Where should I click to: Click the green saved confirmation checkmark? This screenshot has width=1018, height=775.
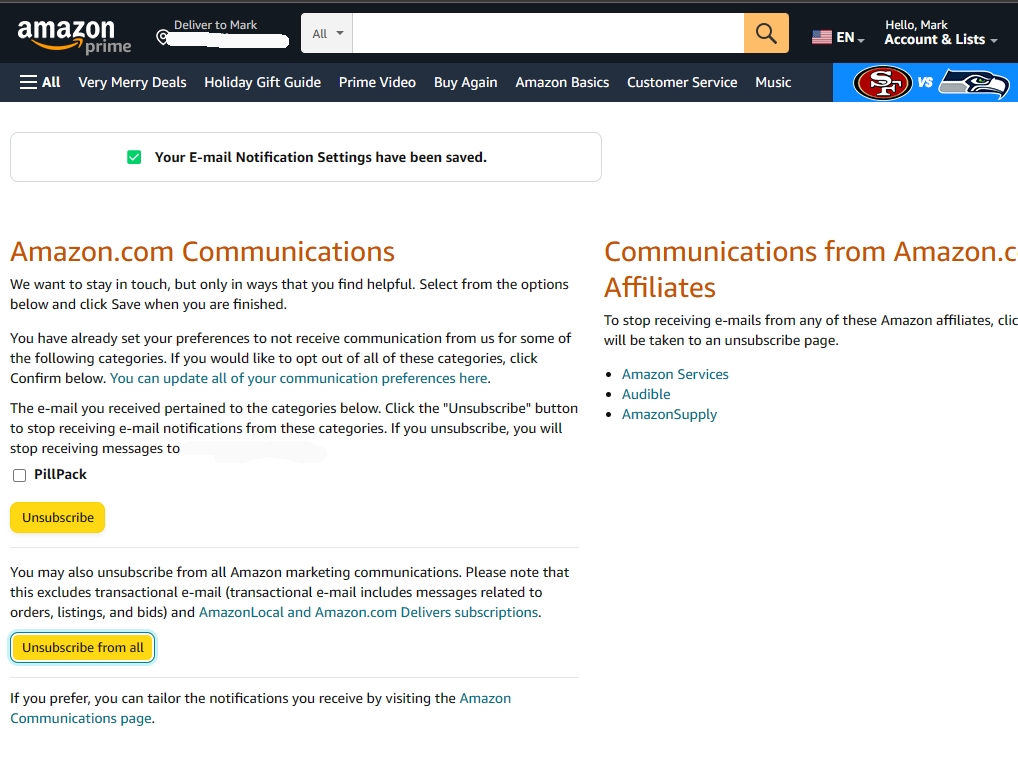tap(134, 157)
